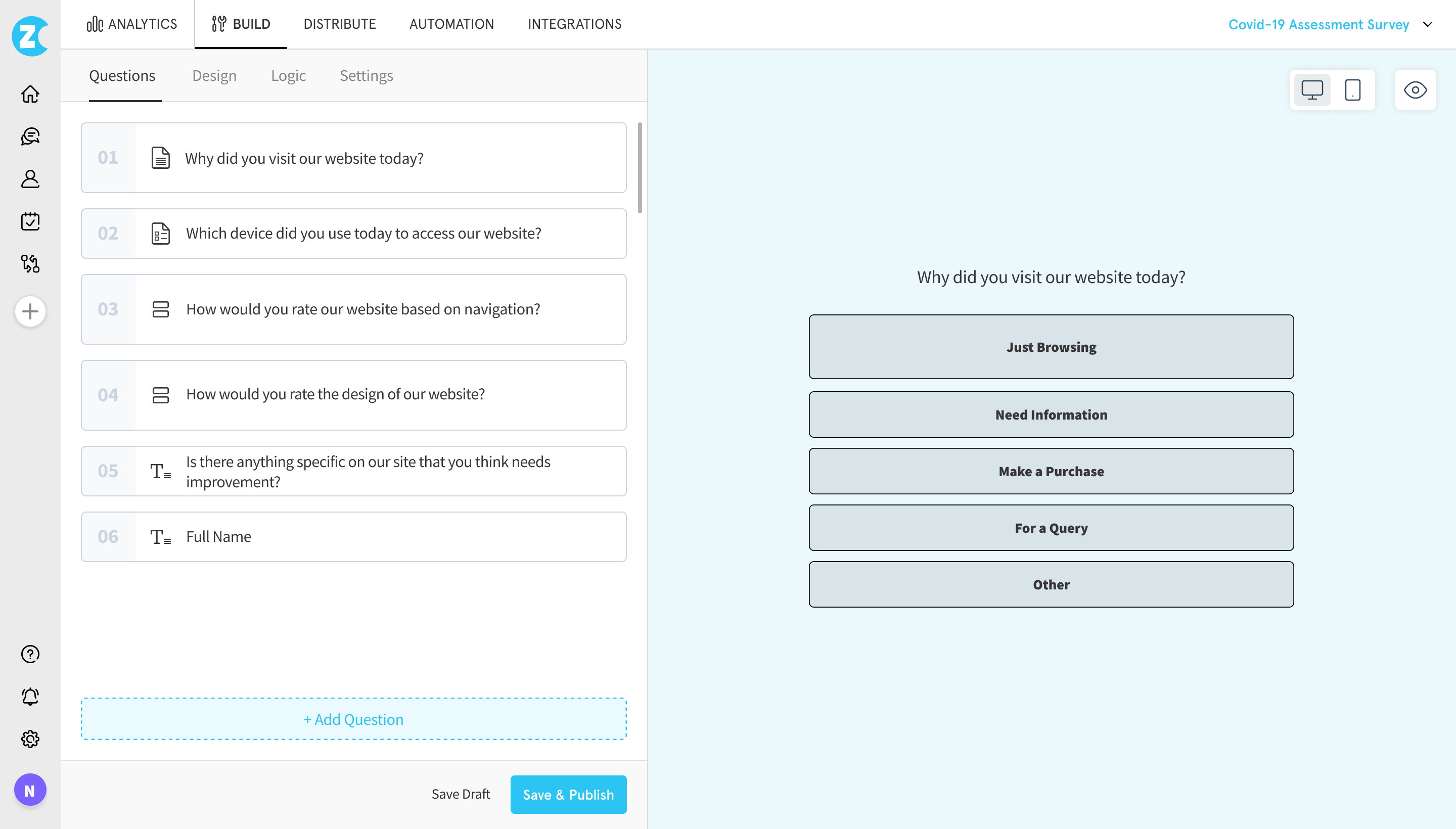
Task: Expand the Covid-19 Assessment Survey dropdown
Action: coord(1431,24)
